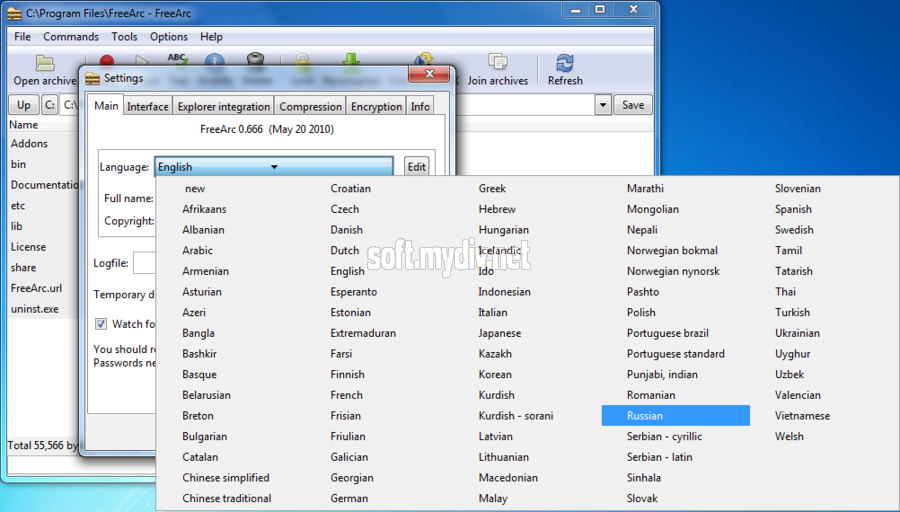Click the Refresh toolbar icon
900x512 pixels.
coord(565,62)
